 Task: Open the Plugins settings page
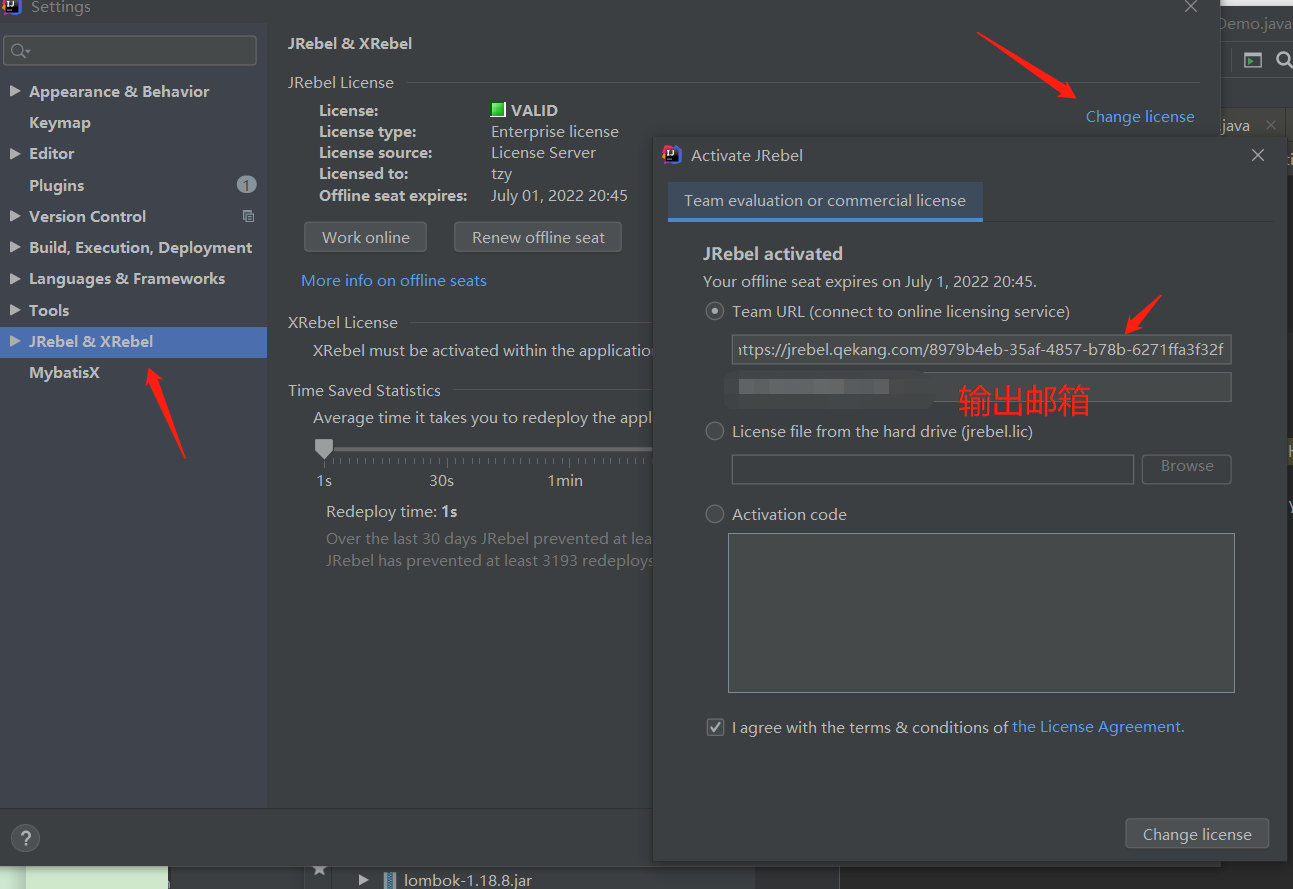(57, 185)
